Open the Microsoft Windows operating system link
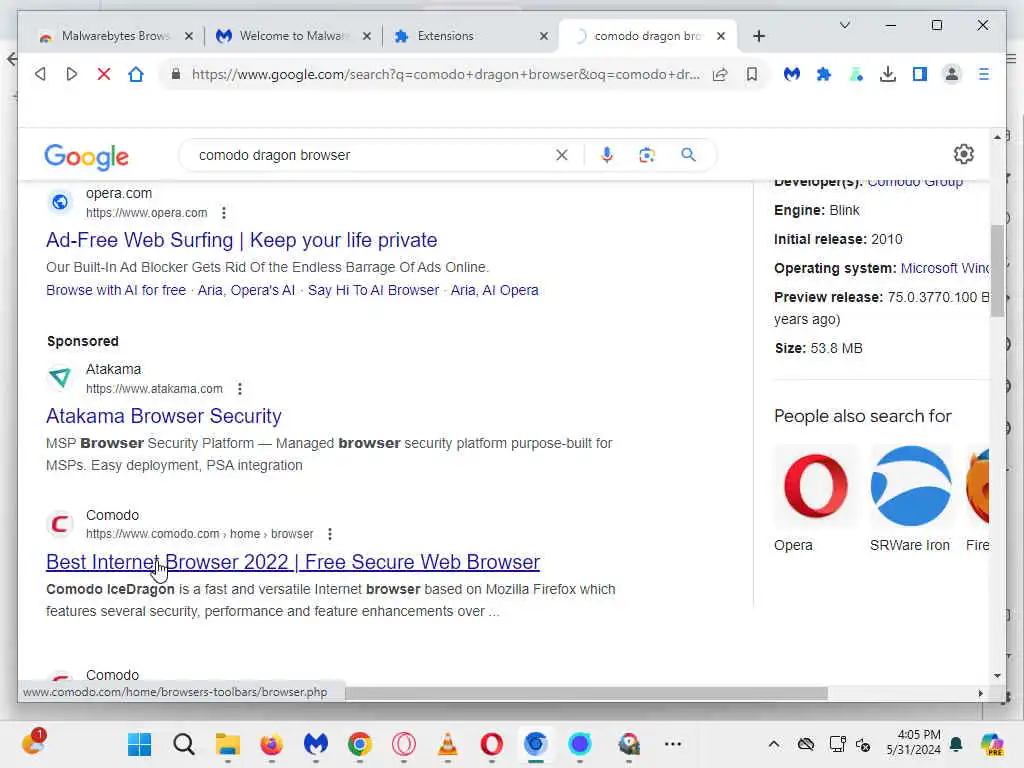 [944, 268]
